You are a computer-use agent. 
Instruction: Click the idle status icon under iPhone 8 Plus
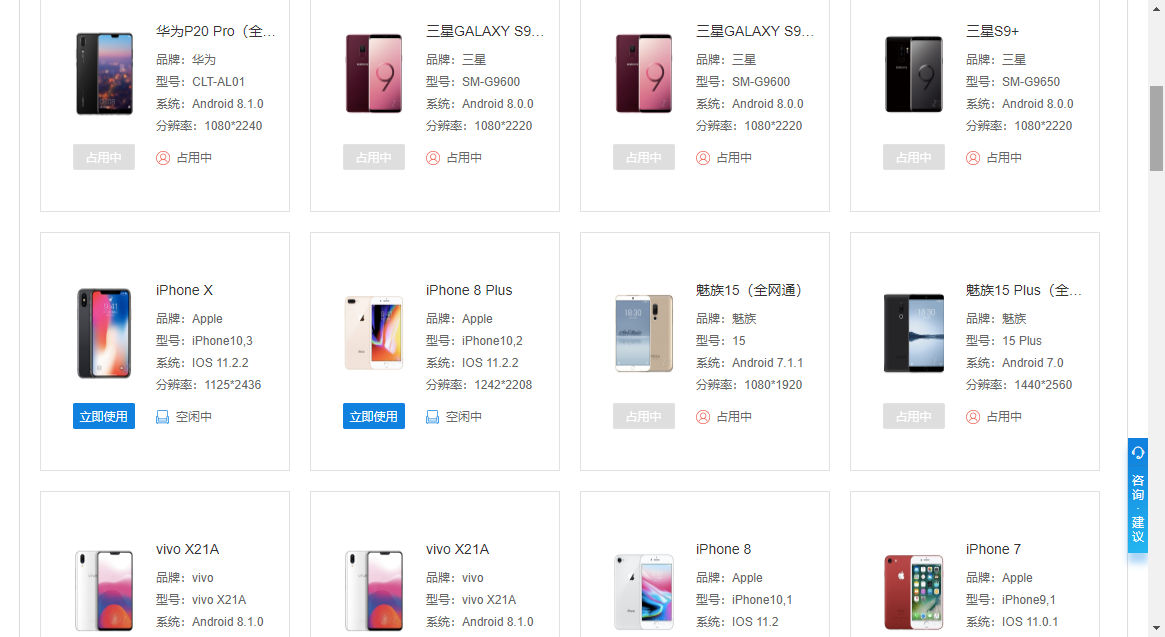click(x=432, y=417)
